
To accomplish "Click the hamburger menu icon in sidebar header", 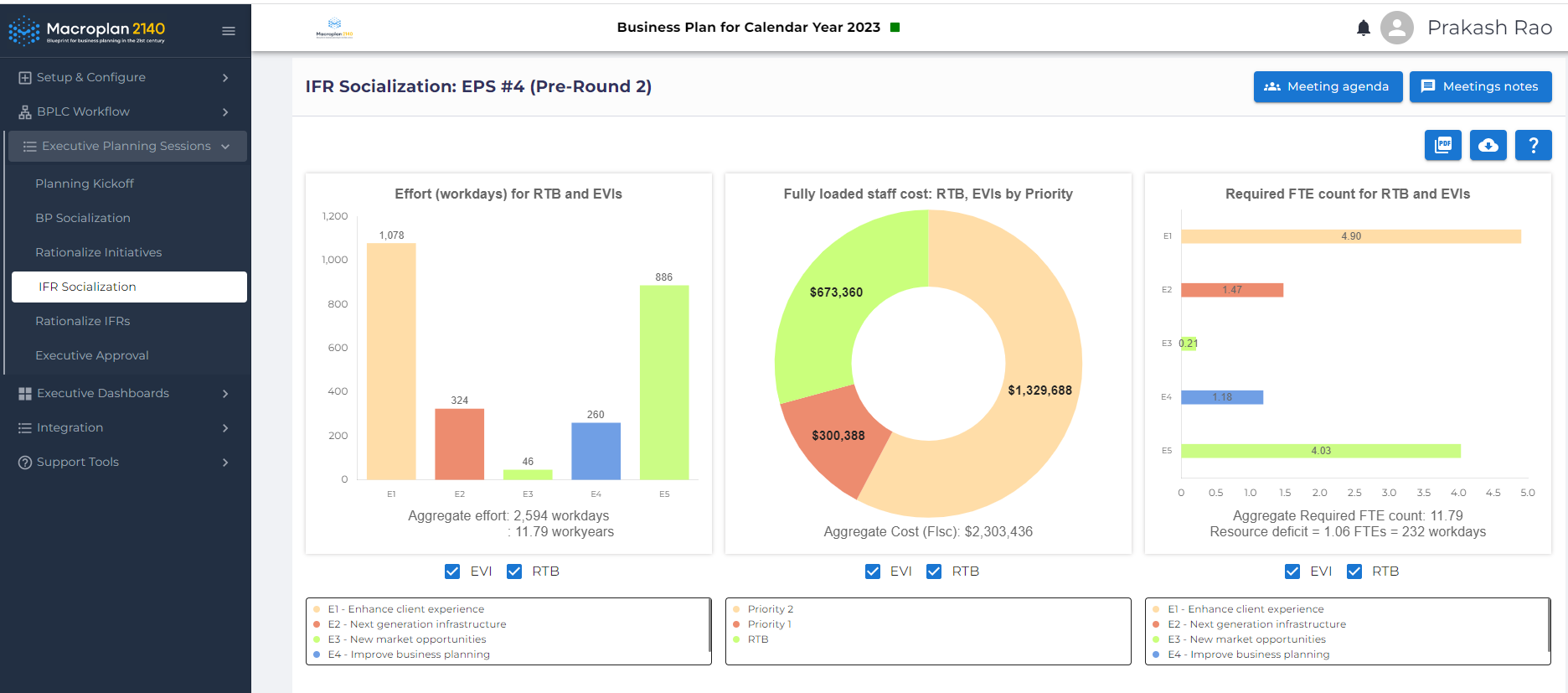I will click(228, 31).
